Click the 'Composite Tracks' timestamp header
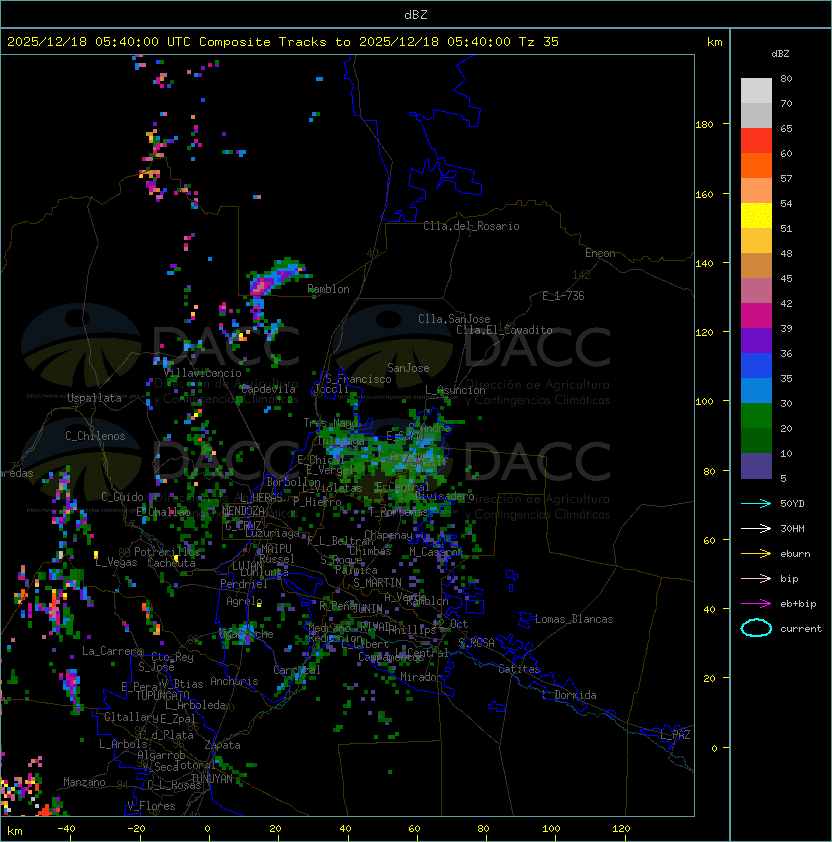This screenshot has width=832, height=842. [283, 42]
